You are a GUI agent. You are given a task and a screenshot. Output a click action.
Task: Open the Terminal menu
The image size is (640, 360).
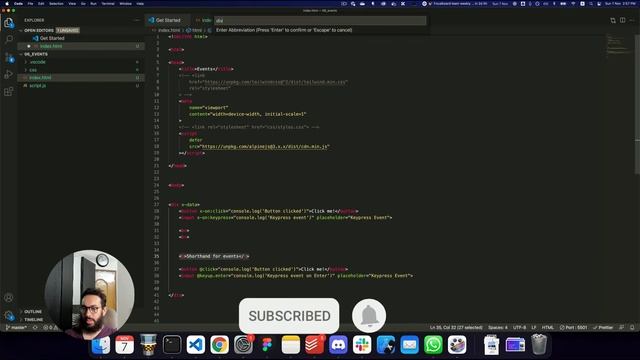click(x=108, y=4)
